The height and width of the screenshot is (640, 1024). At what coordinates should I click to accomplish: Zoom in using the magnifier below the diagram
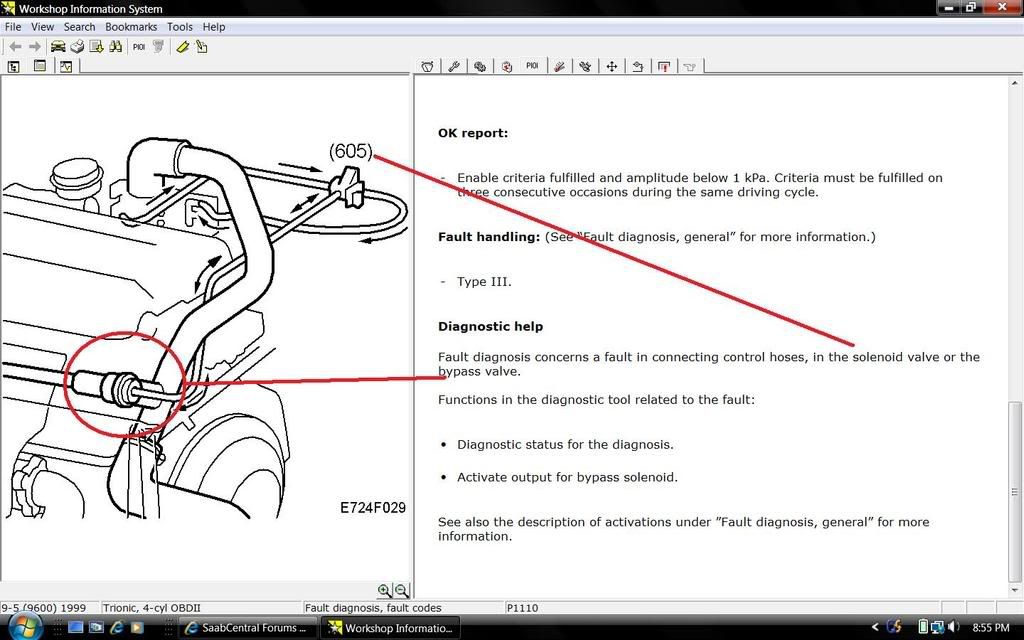[x=385, y=590]
